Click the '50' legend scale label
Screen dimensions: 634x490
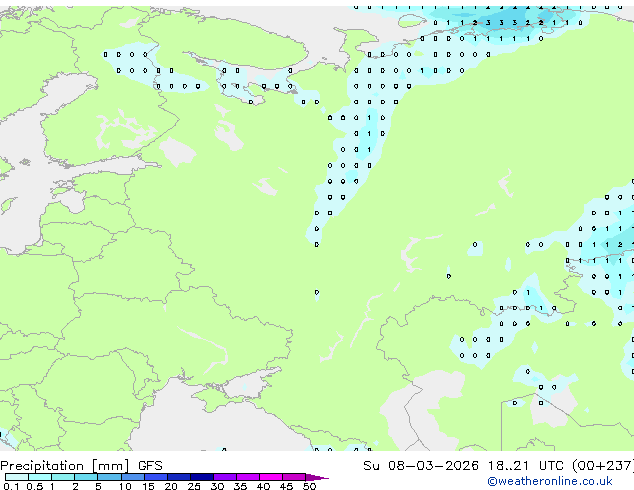tap(310, 486)
